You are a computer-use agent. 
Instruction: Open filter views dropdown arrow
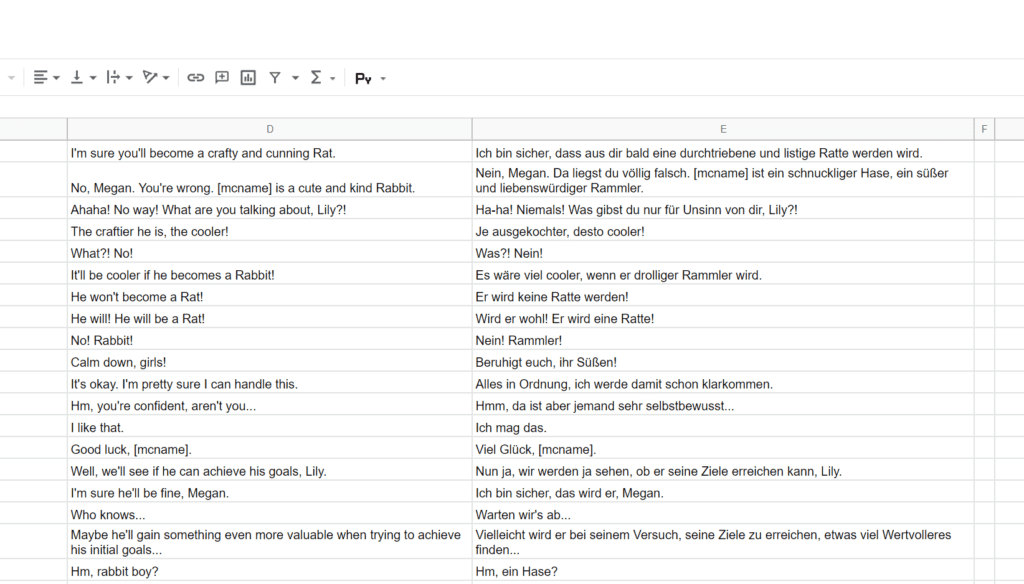tap(295, 78)
